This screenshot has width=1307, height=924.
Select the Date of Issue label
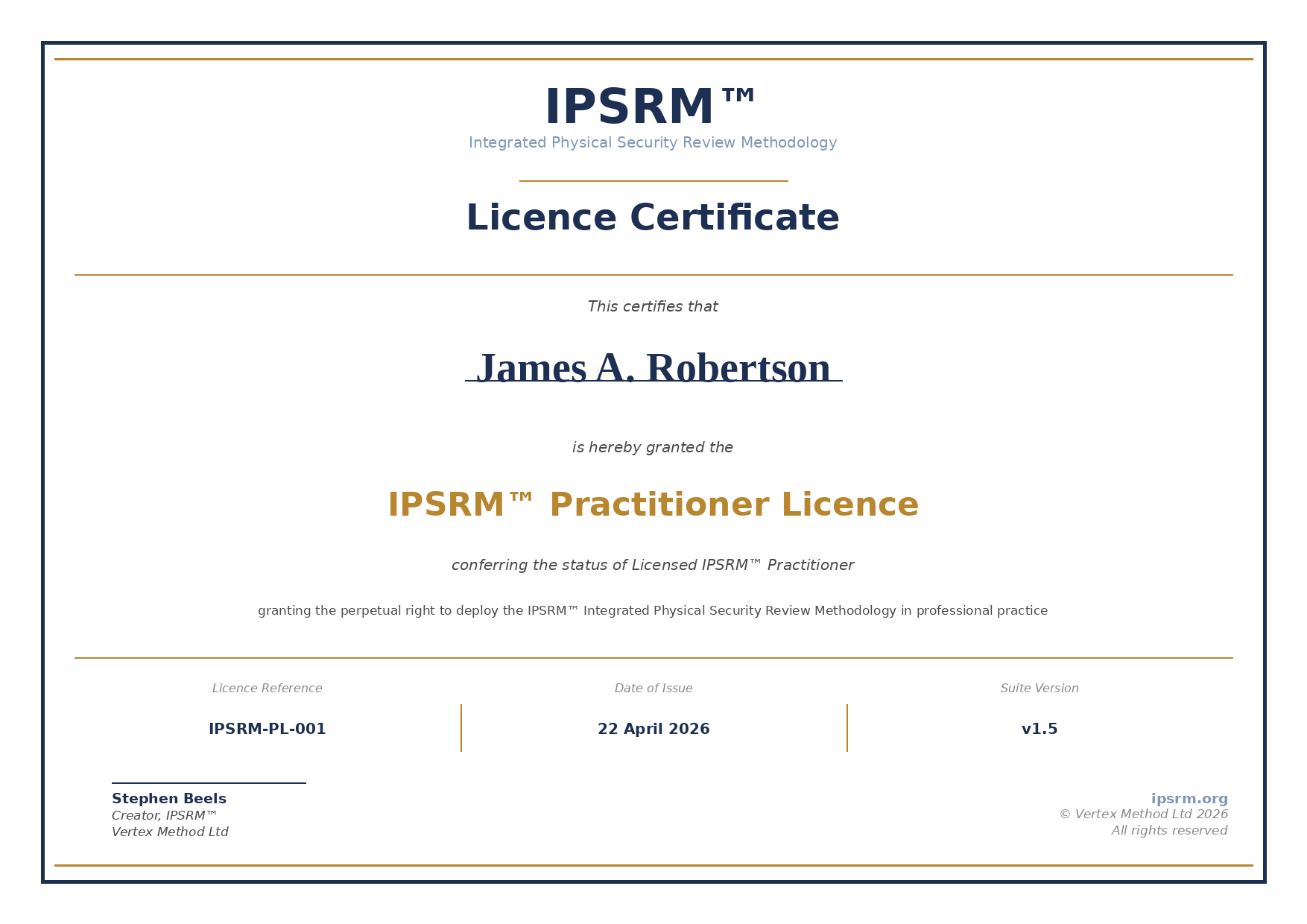653,689
